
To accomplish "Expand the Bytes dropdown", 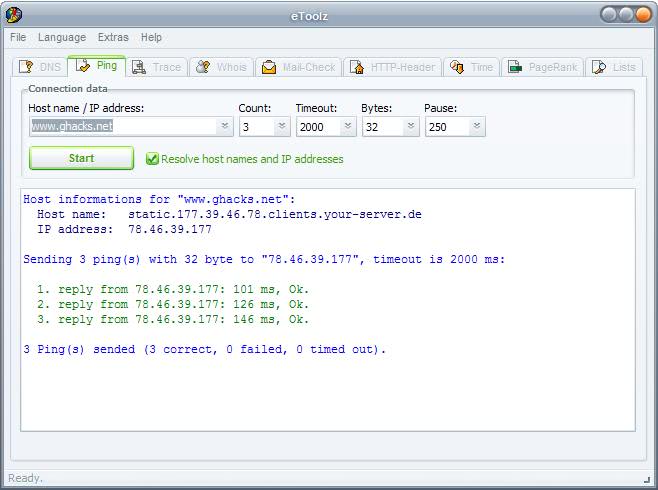I will (411, 127).
